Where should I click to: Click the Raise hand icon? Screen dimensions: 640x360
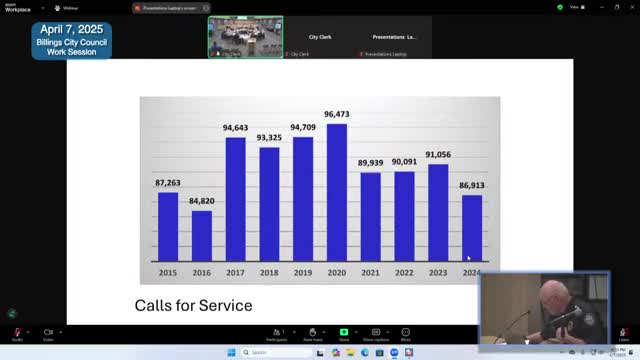(313, 332)
